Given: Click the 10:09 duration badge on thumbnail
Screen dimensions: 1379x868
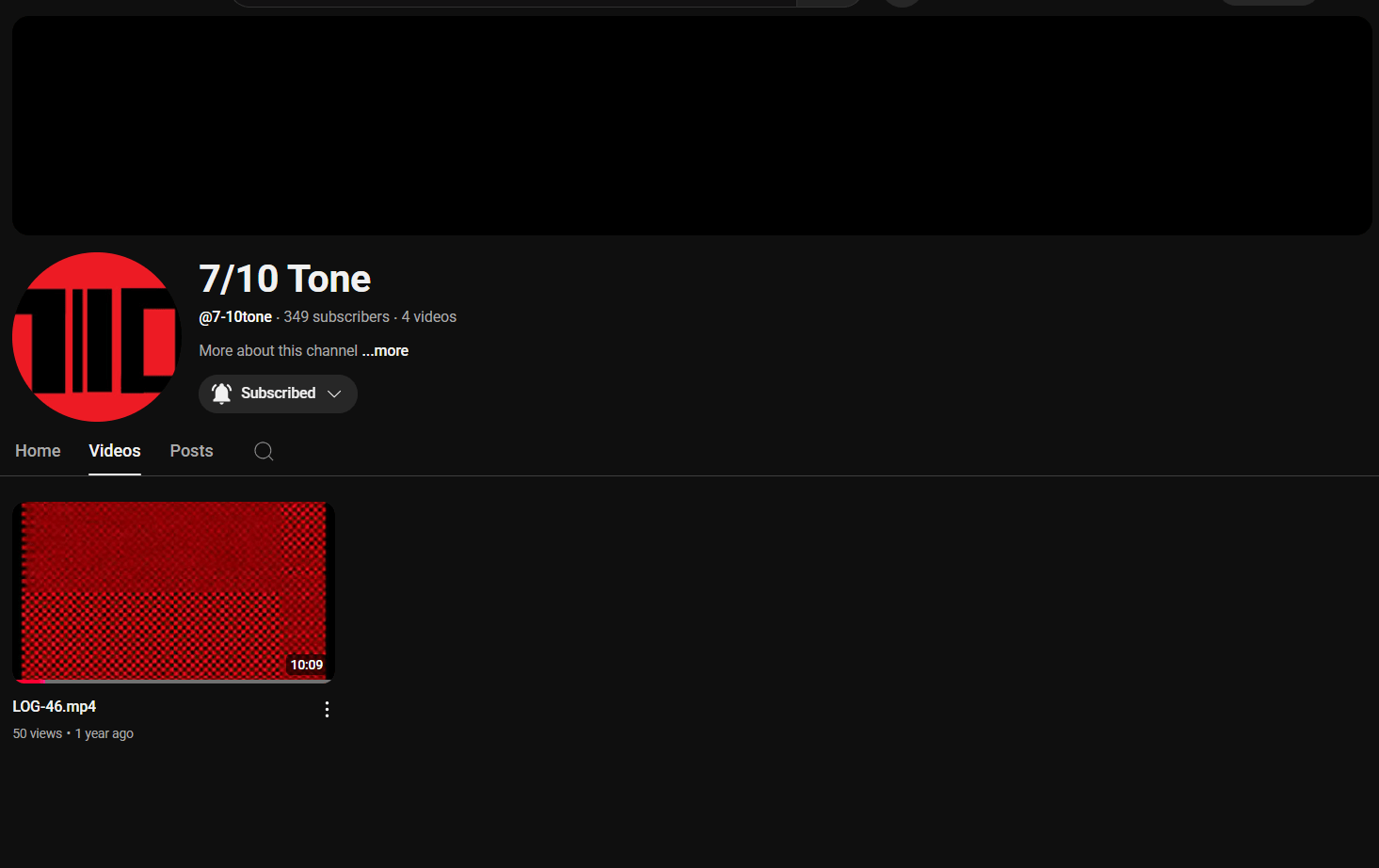Looking at the screenshot, I should (x=306, y=665).
